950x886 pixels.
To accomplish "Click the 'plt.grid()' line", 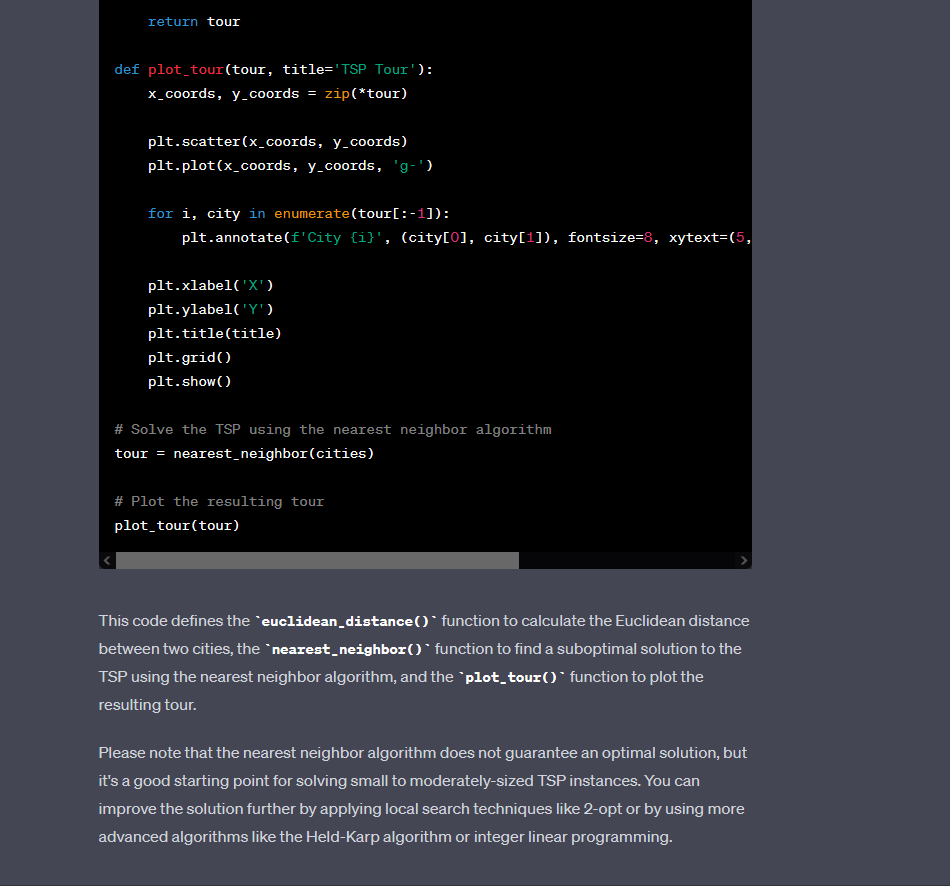I will coord(190,358).
